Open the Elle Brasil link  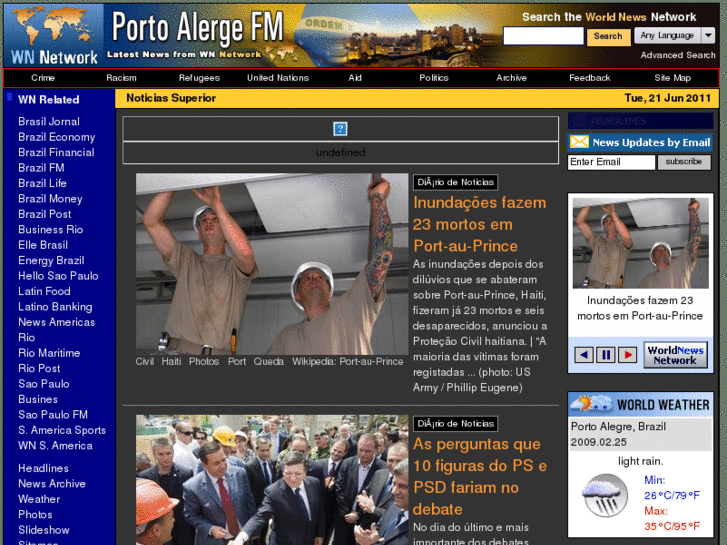click(x=43, y=245)
